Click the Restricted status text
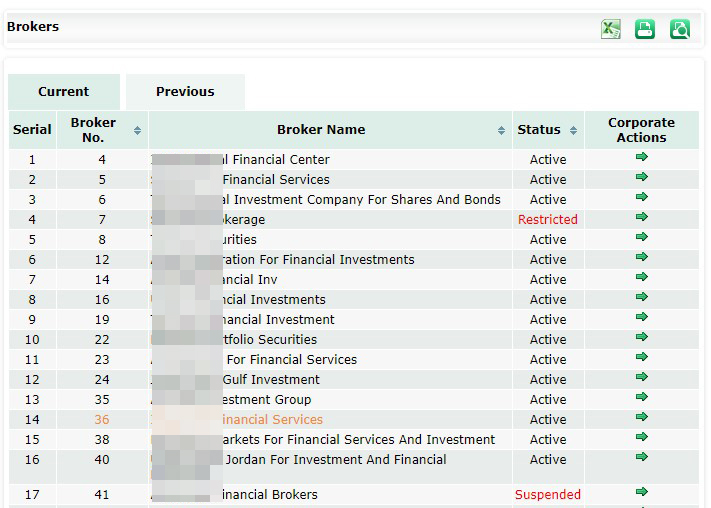This screenshot has width=711, height=508. click(548, 220)
